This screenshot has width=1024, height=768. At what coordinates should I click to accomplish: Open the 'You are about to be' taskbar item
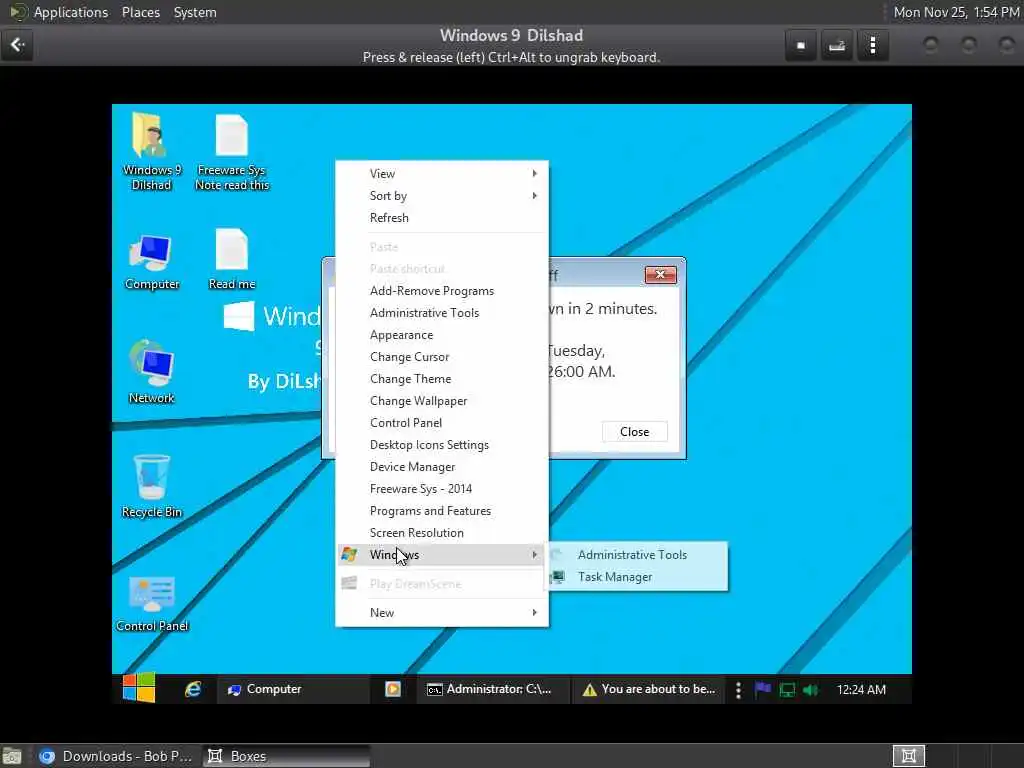[648, 689]
